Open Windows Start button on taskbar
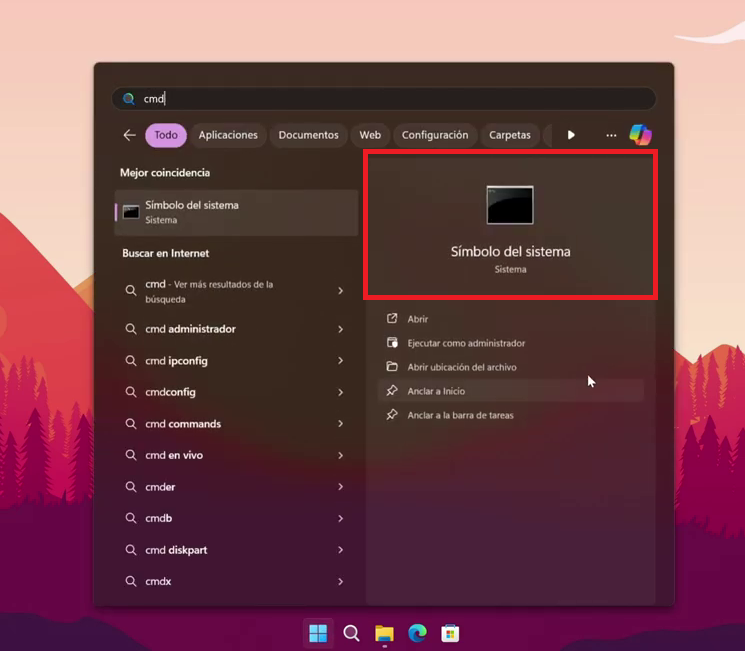Image resolution: width=745 pixels, height=651 pixels. (x=318, y=633)
